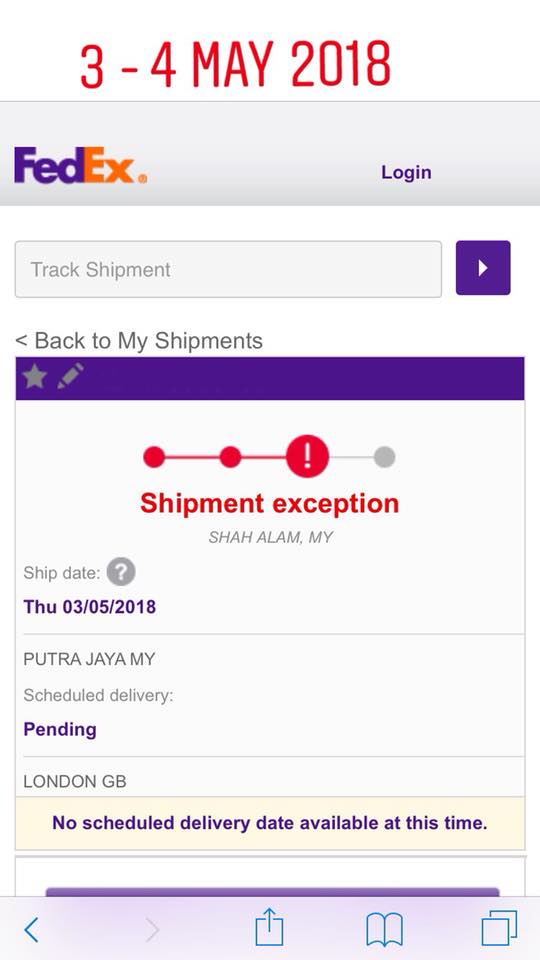
Task: Tap the FedEx logo
Action: (80, 165)
